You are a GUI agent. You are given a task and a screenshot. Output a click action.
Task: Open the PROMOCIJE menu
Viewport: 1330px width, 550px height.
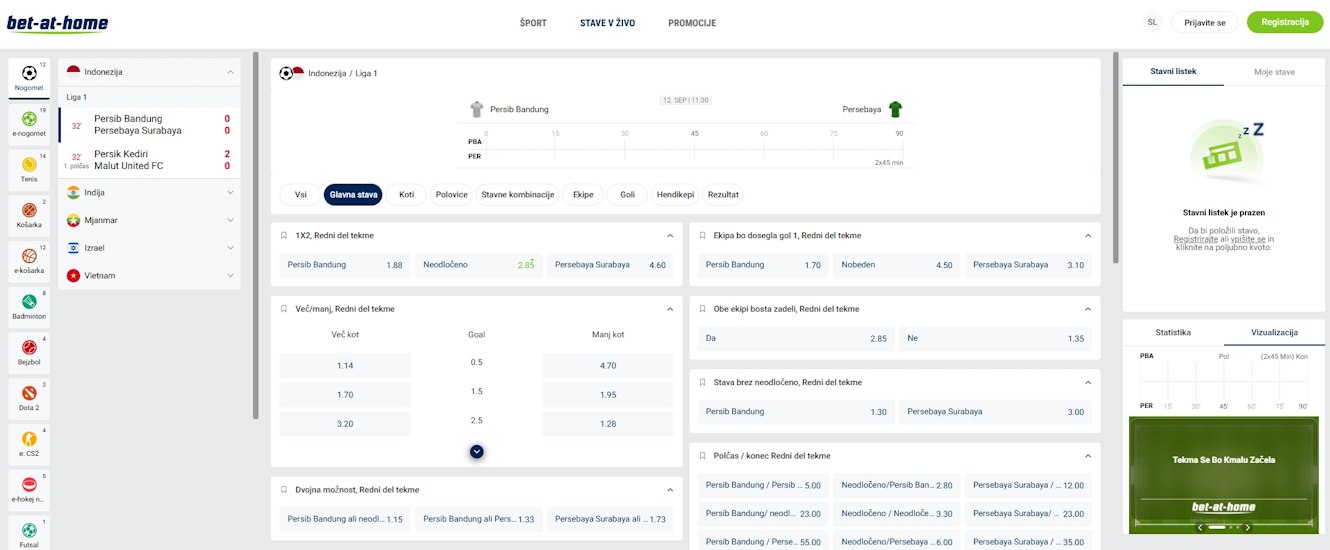[x=692, y=23]
